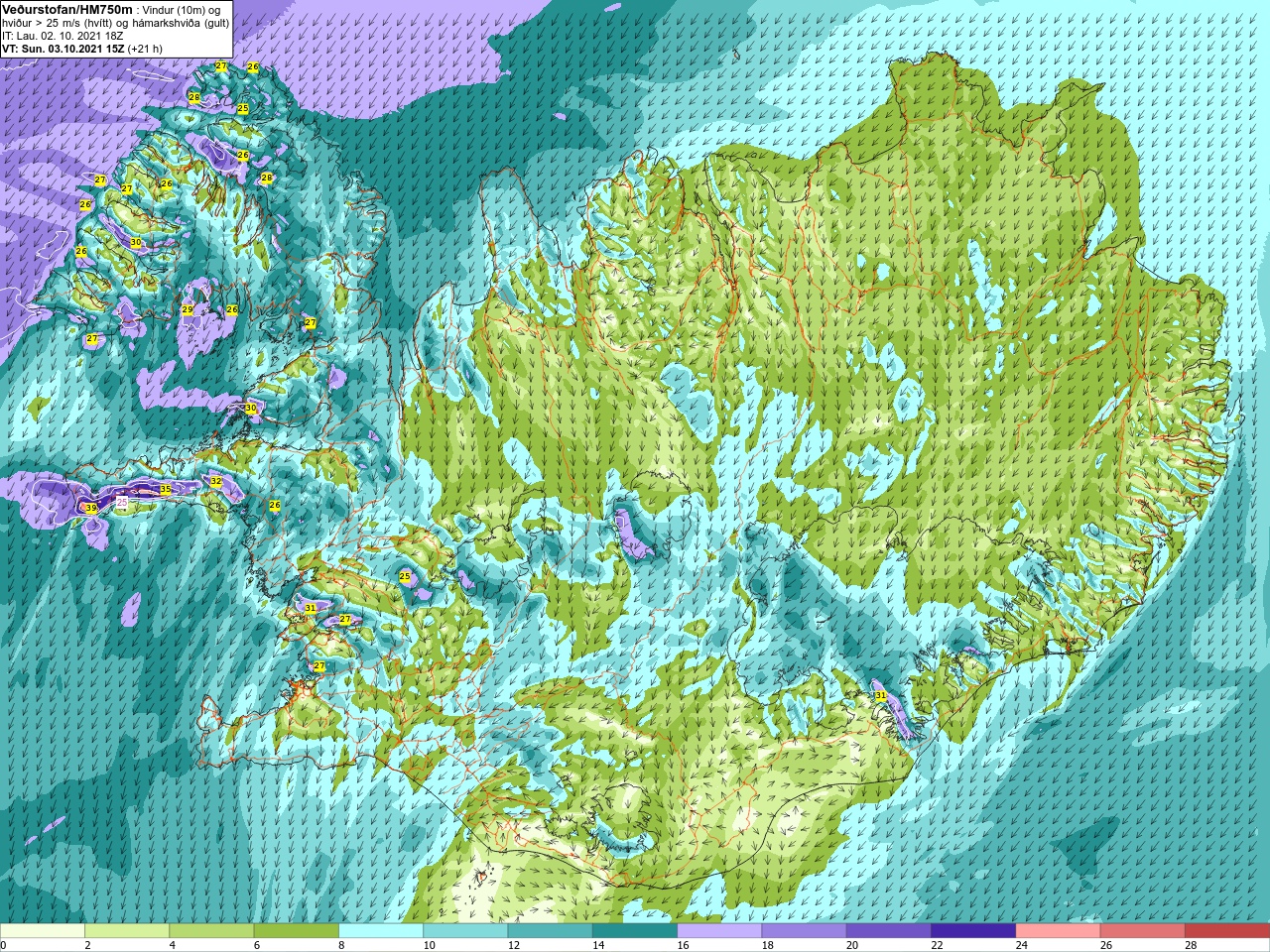This screenshot has width=1270, height=952.
Task: Click the Veðurstofan/HM750m title text
Action: point(68,9)
